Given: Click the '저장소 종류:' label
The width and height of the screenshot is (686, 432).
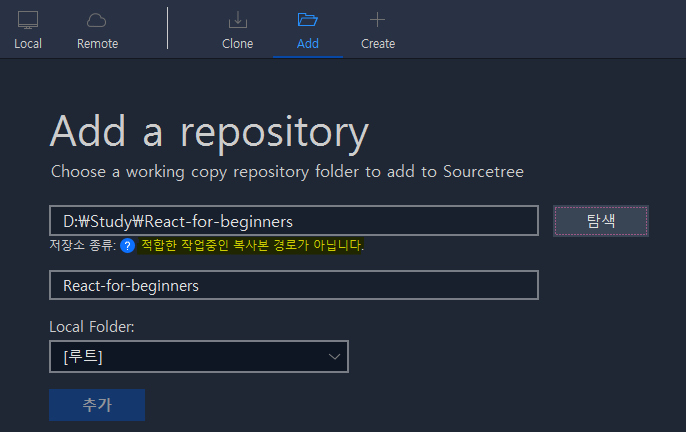Looking at the screenshot, I should coord(83,245).
